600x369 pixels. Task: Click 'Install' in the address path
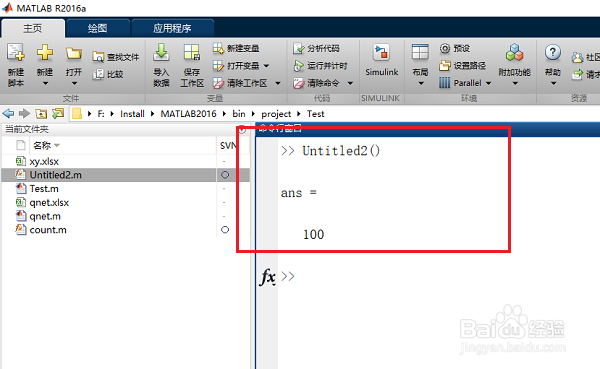click(x=132, y=114)
